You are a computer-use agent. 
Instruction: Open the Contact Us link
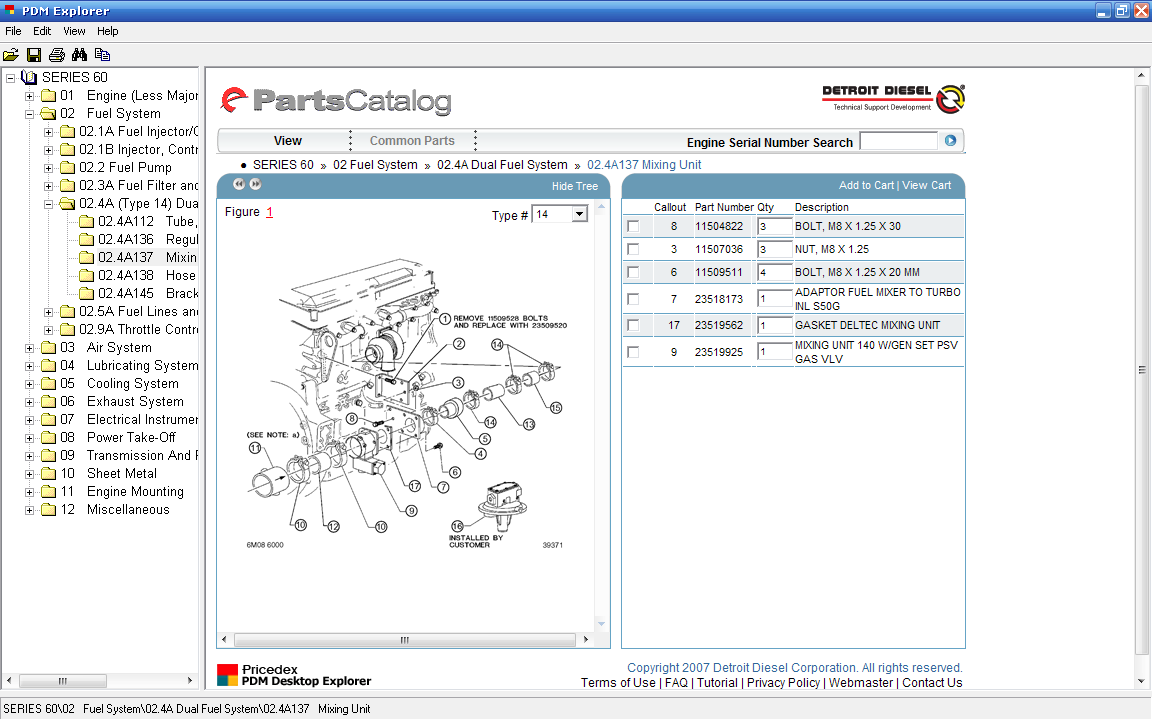[x=932, y=683]
